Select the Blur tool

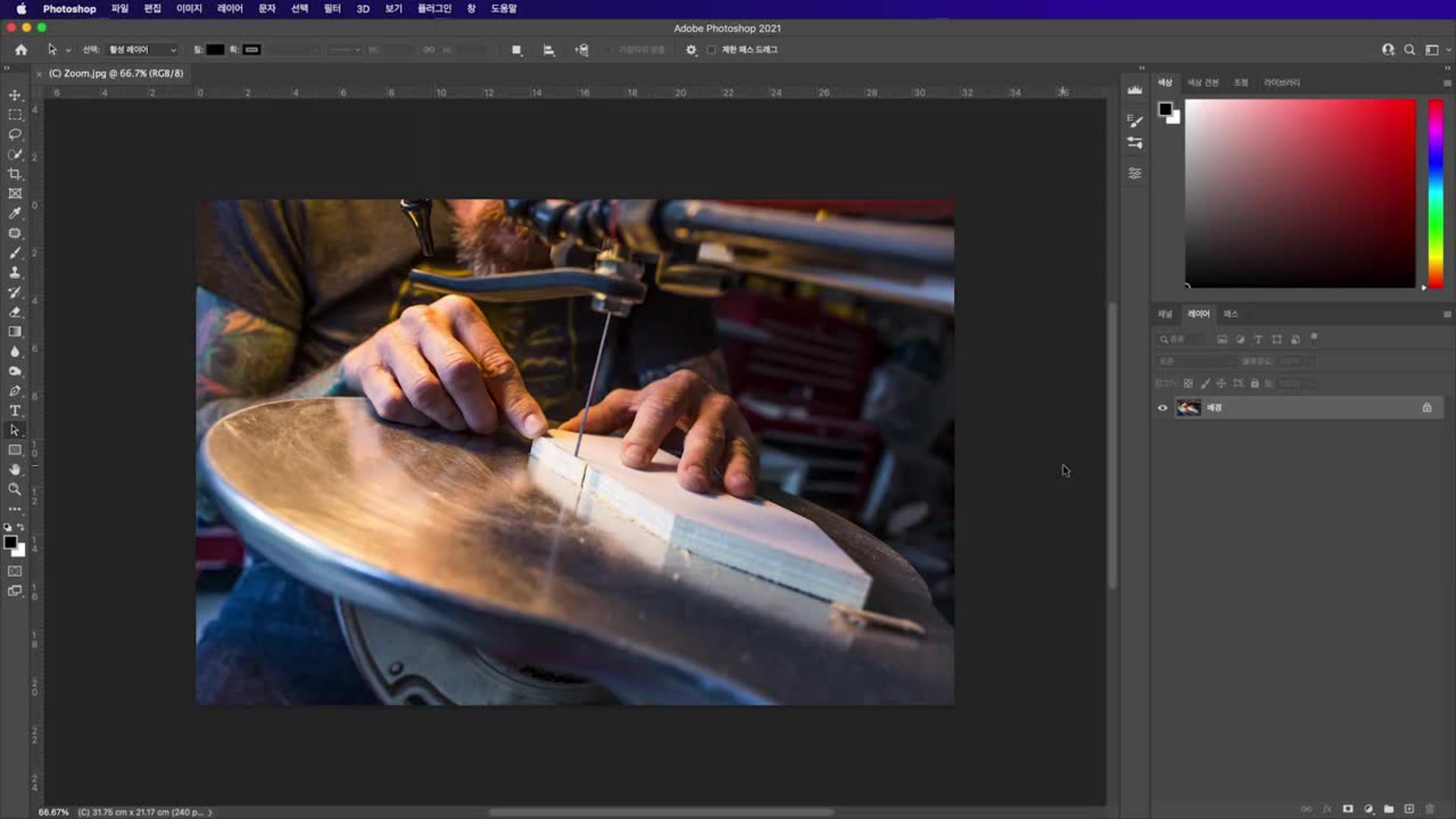14,351
